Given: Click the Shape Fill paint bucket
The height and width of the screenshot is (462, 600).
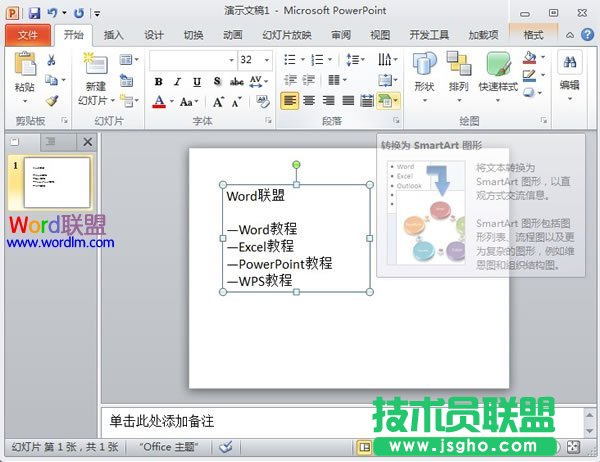Looking at the screenshot, I should click(x=529, y=57).
